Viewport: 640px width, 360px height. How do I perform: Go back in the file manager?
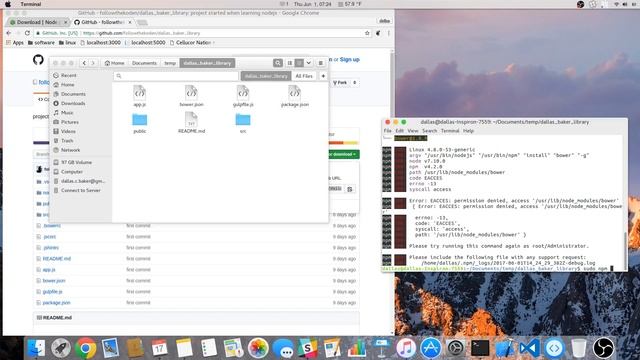(x=84, y=63)
